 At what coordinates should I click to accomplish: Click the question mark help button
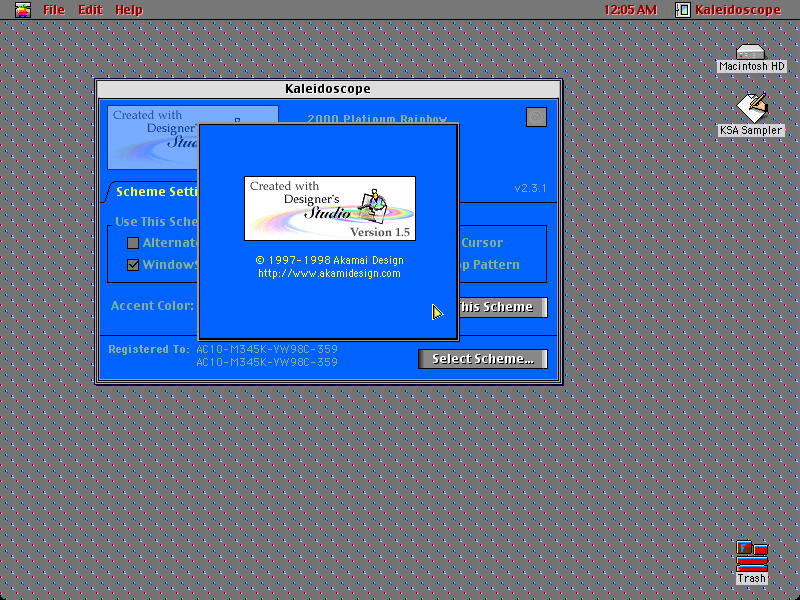pos(536,117)
